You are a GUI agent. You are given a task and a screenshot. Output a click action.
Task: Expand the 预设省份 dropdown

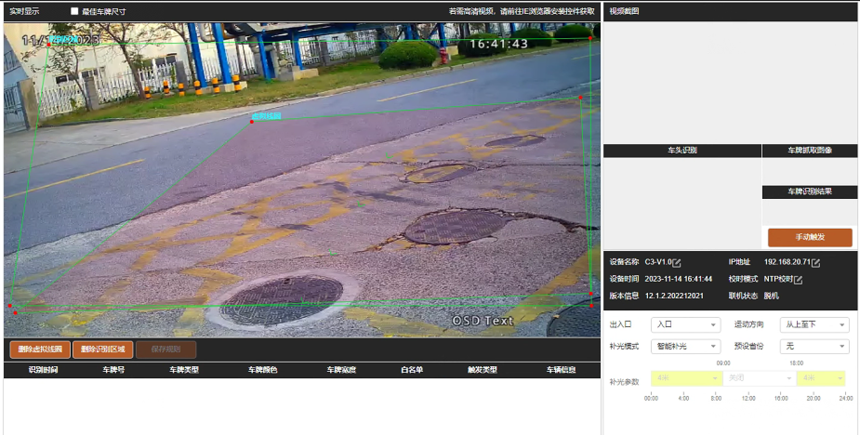click(814, 346)
